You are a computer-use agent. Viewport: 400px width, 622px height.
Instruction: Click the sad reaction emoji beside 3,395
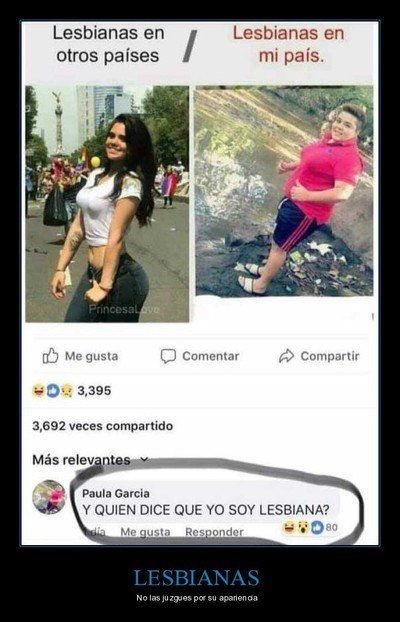point(67,391)
